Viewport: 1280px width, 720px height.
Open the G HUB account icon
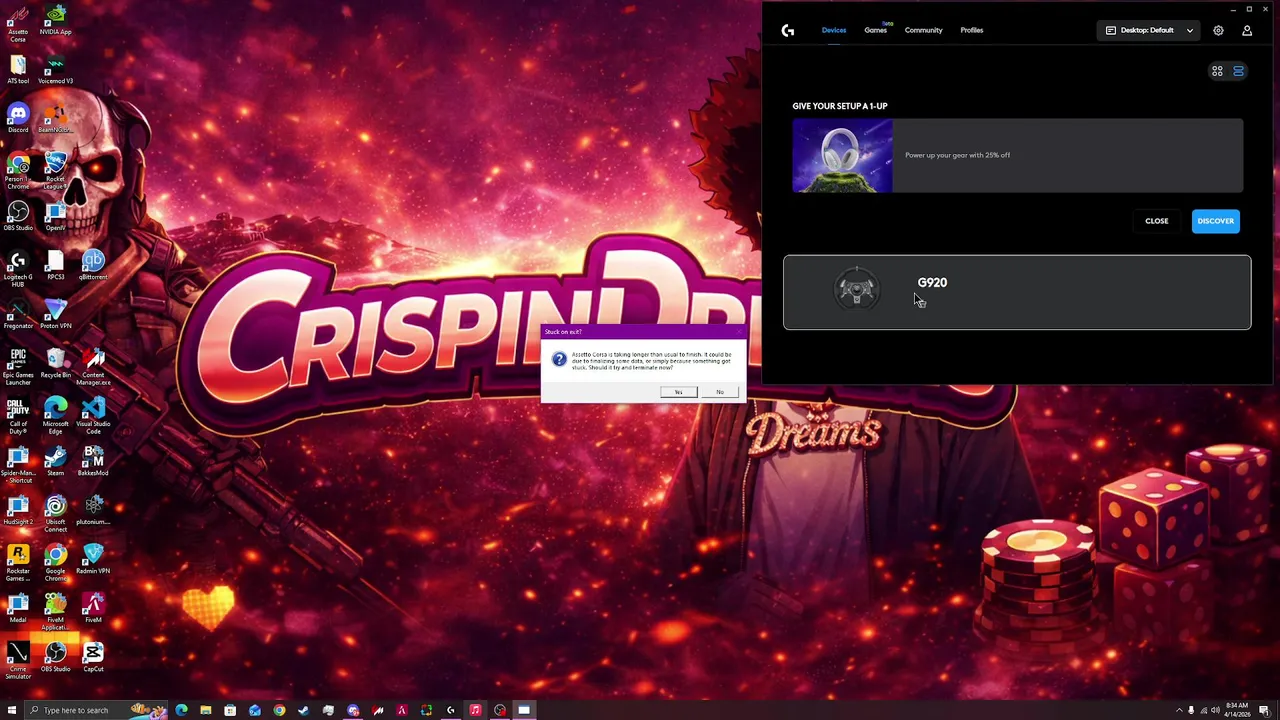click(x=1247, y=30)
